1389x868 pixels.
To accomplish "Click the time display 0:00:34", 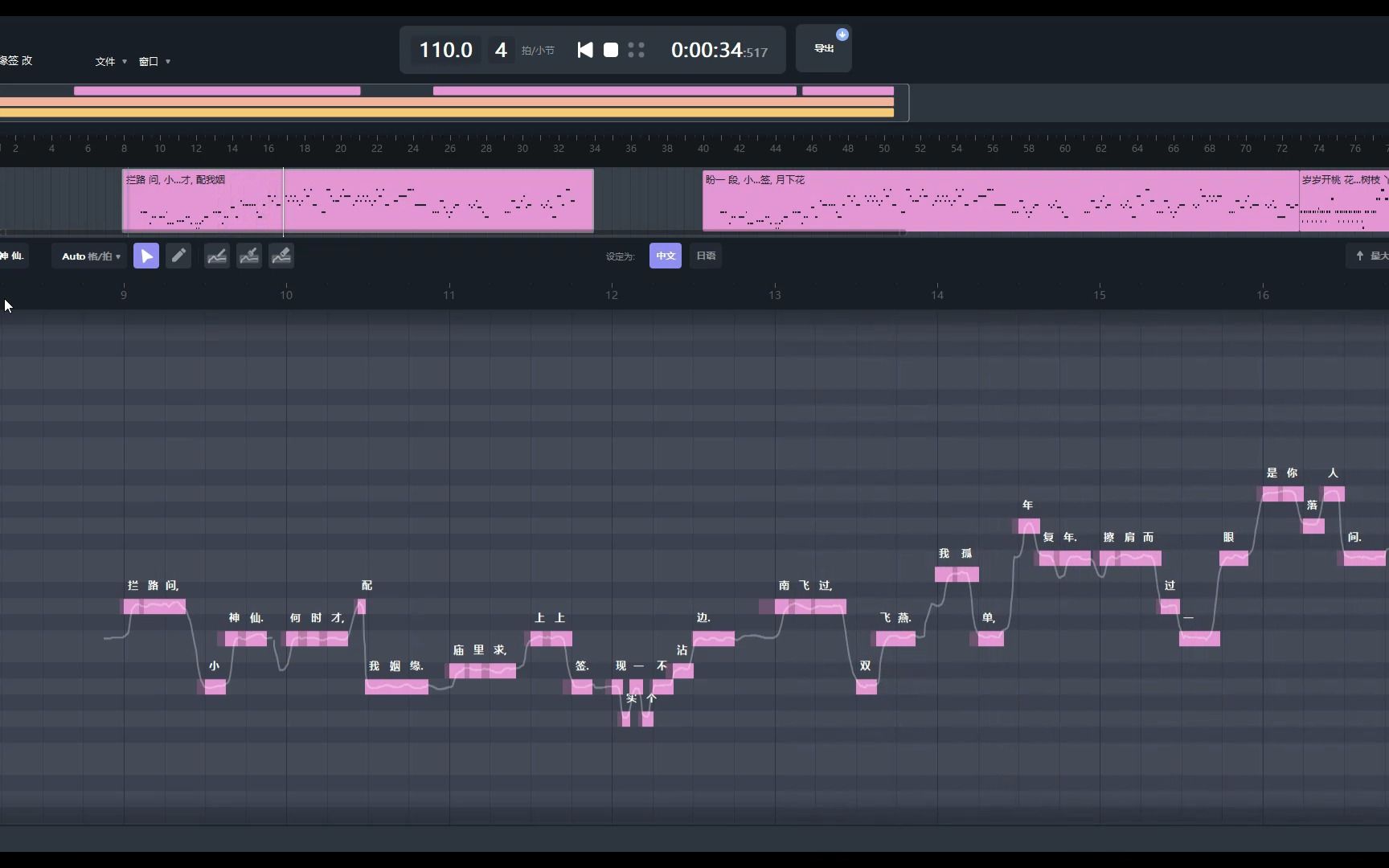I will point(719,50).
